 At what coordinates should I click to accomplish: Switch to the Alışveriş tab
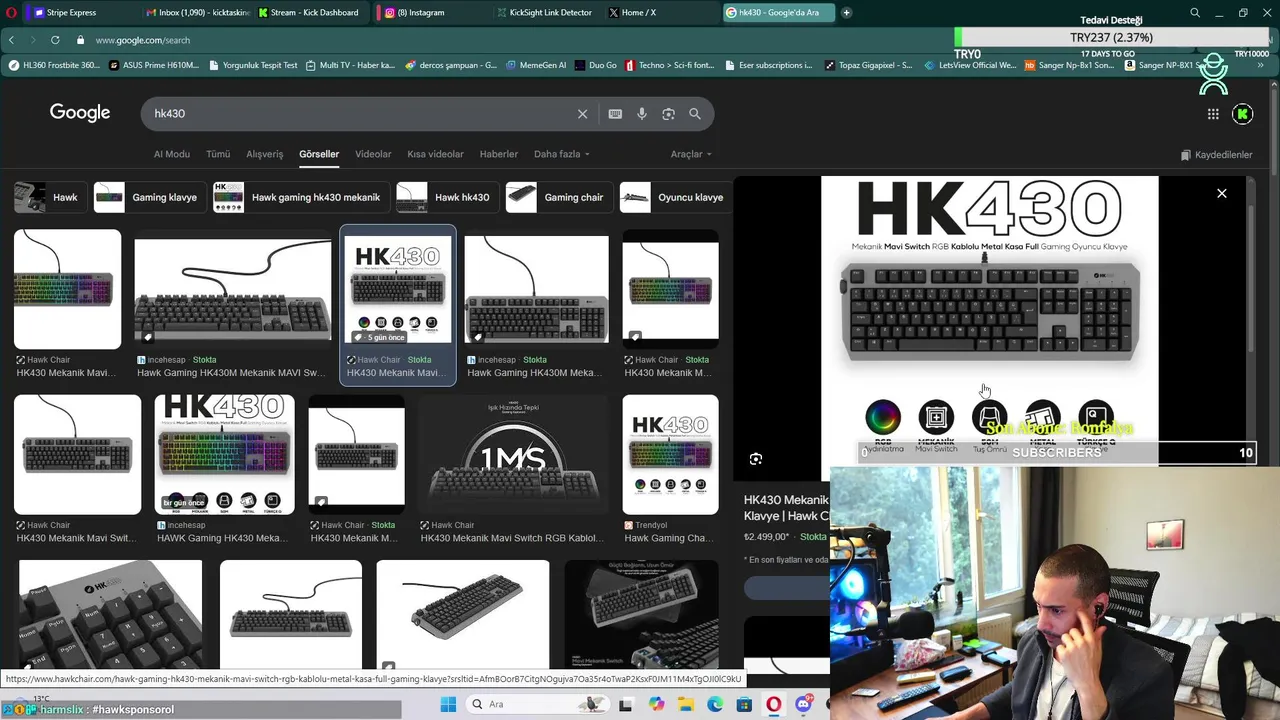(265, 154)
